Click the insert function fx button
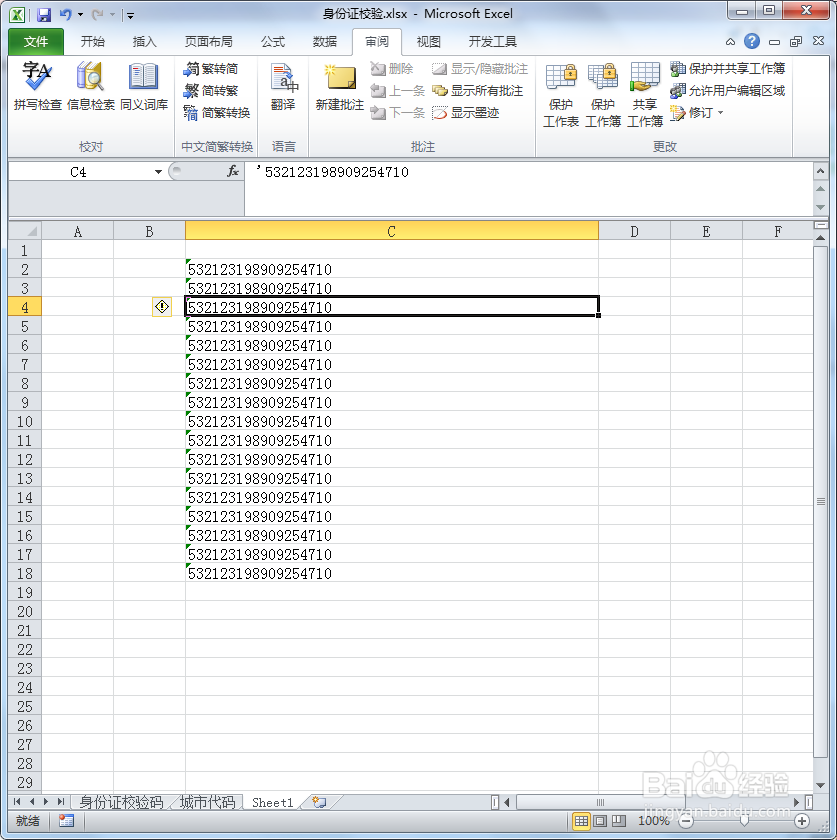837x840 pixels. click(x=233, y=171)
